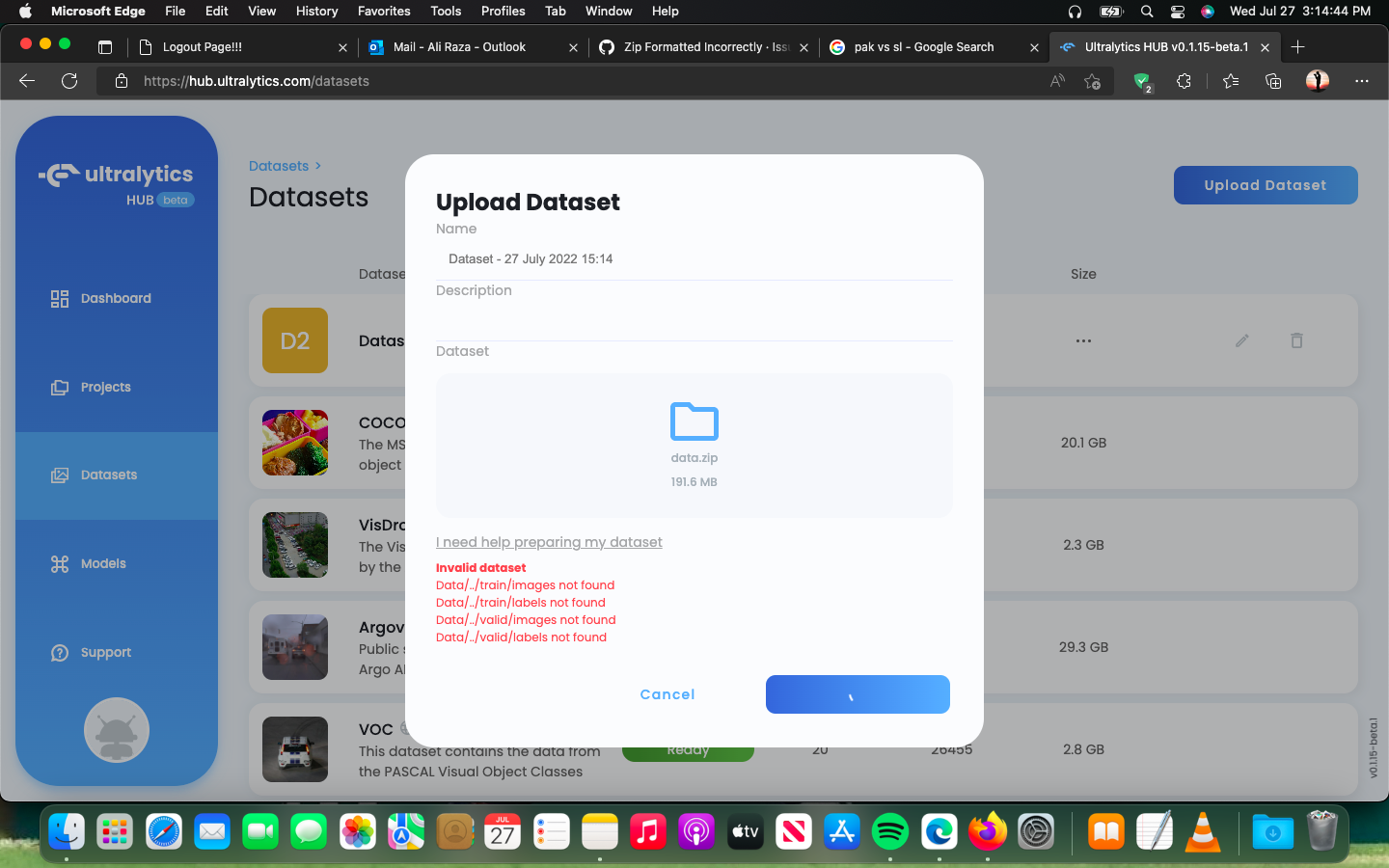Cancel the Upload Dataset dialog
The height and width of the screenshot is (868, 1389).
click(667, 694)
